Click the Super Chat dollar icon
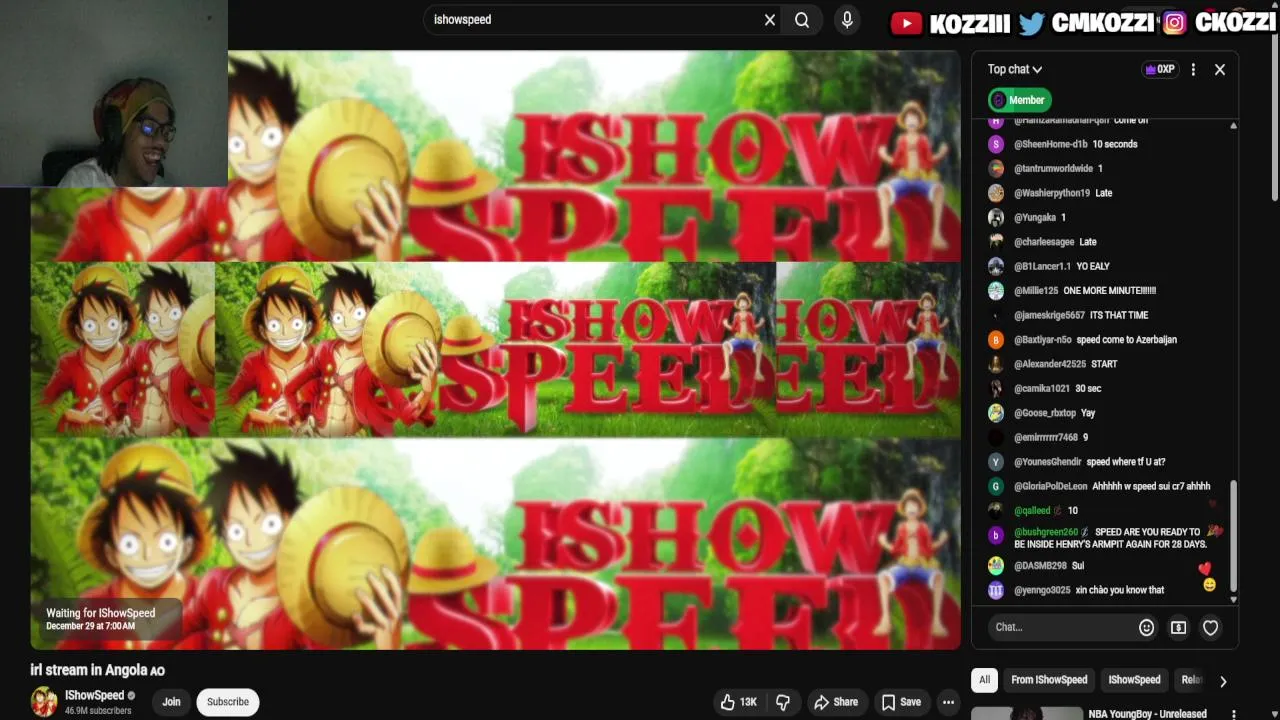The image size is (1280, 720). pos(1179,628)
